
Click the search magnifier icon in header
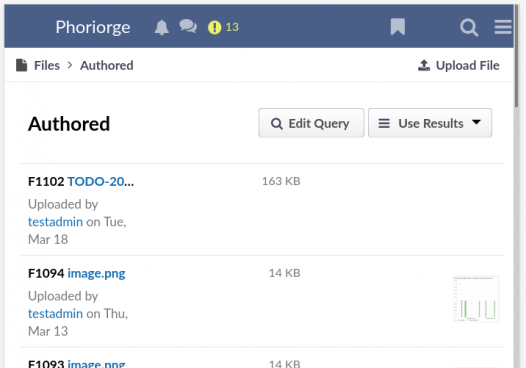pos(469,27)
